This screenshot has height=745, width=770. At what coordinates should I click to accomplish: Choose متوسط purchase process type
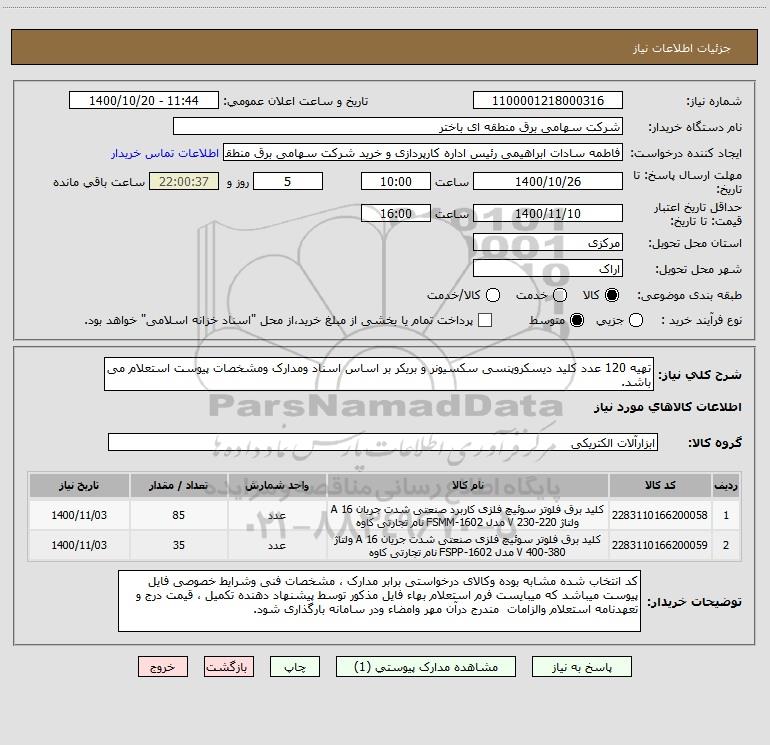tap(577, 320)
